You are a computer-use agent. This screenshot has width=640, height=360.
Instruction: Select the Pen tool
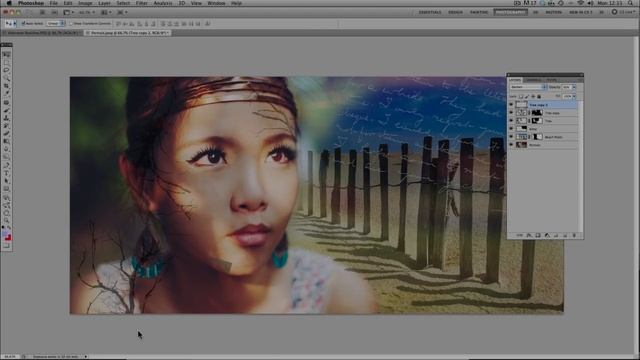coord(7,166)
